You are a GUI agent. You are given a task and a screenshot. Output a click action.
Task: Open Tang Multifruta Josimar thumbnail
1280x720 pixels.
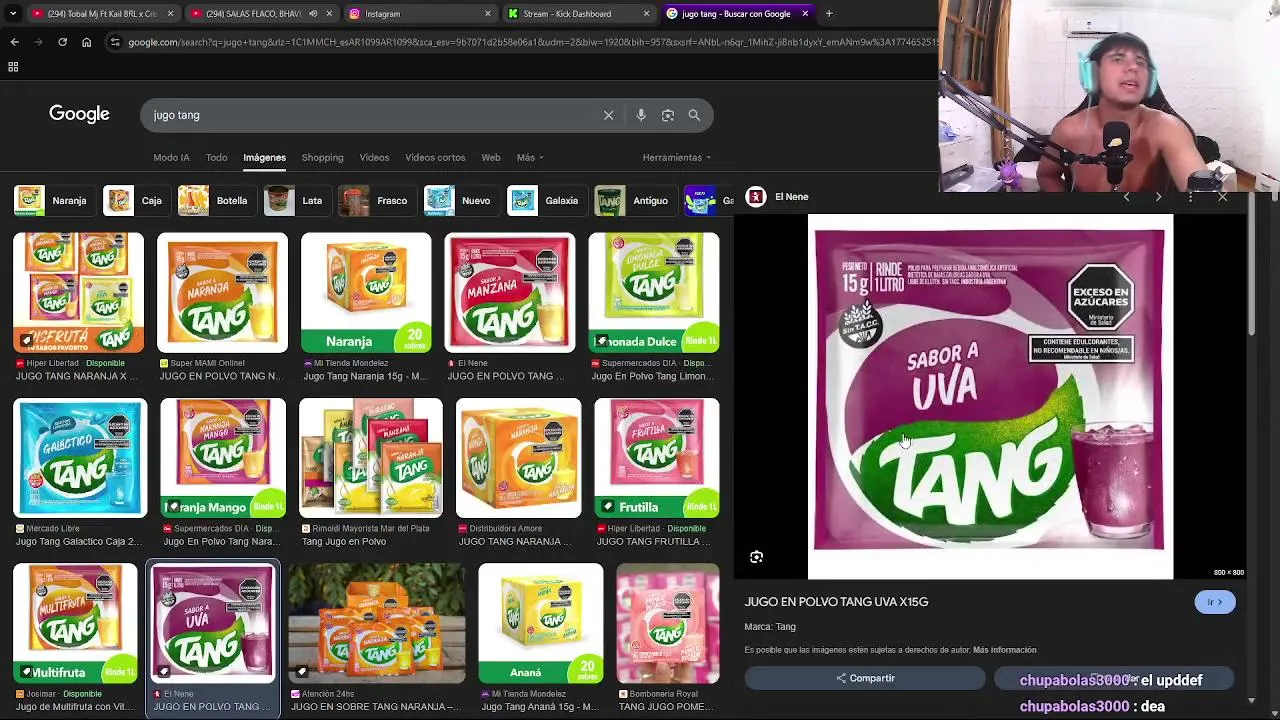[75, 623]
